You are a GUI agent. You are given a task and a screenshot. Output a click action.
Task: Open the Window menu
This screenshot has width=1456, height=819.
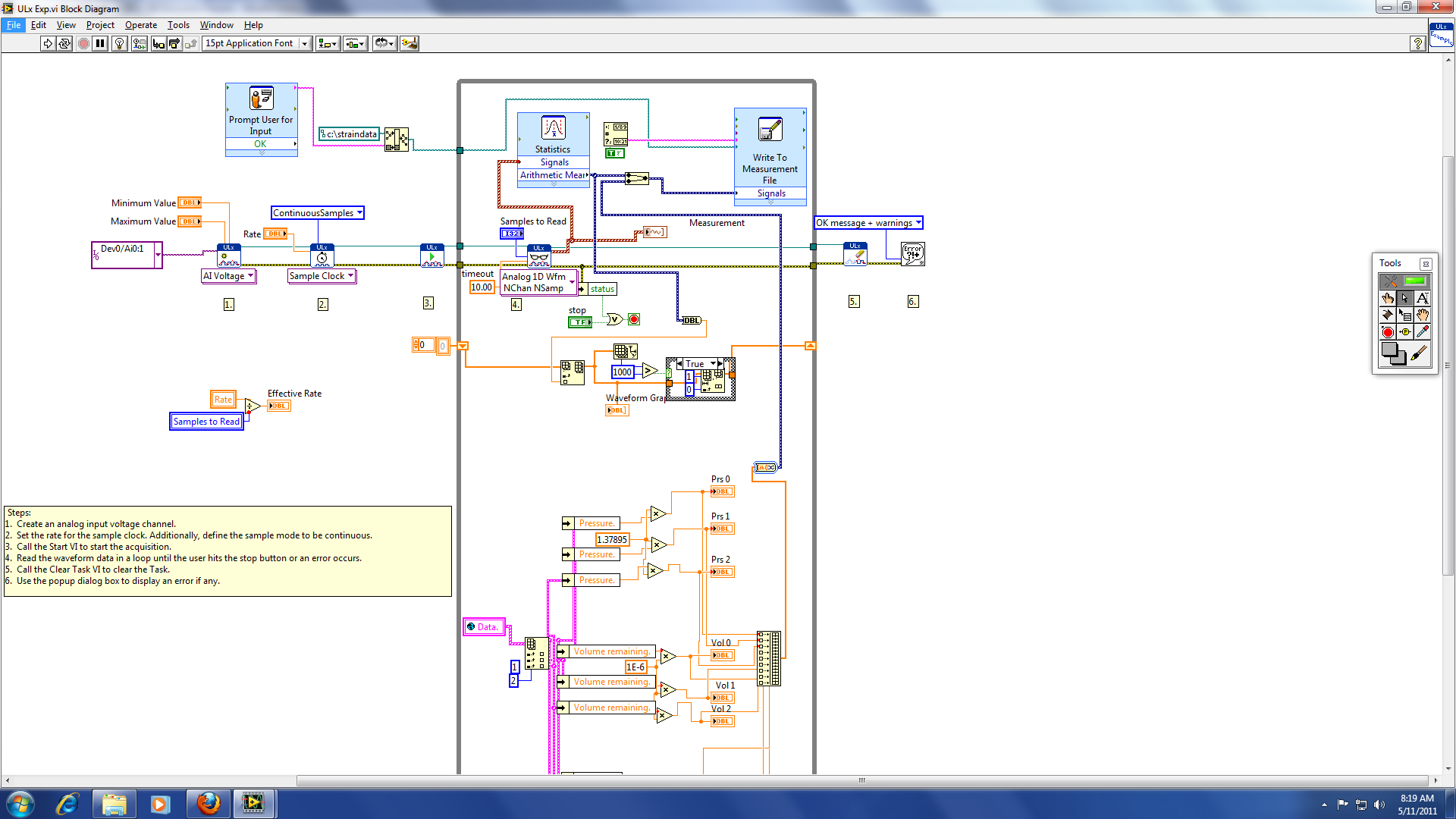click(216, 25)
